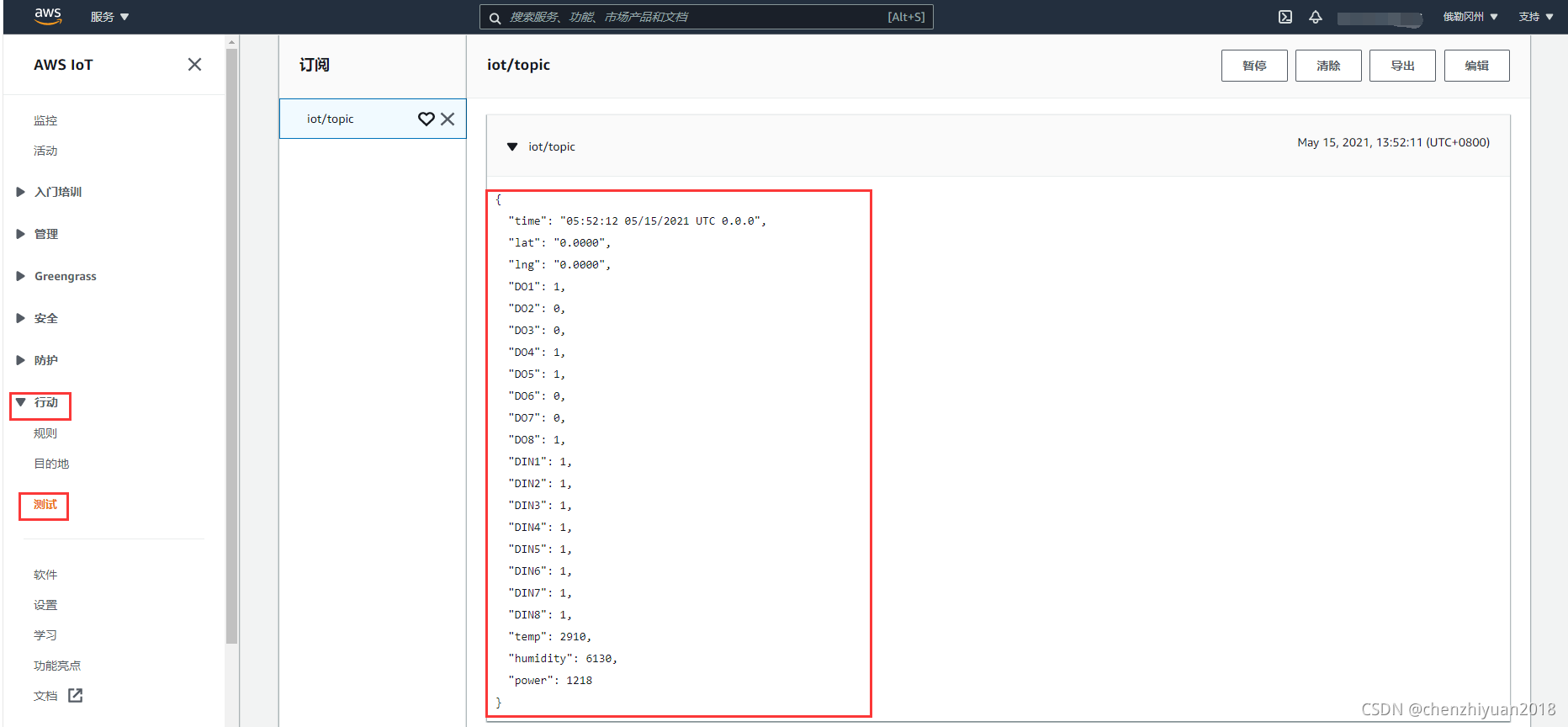The width and height of the screenshot is (1568, 727).
Task: Open external link icon next to 文档
Action: (75, 695)
